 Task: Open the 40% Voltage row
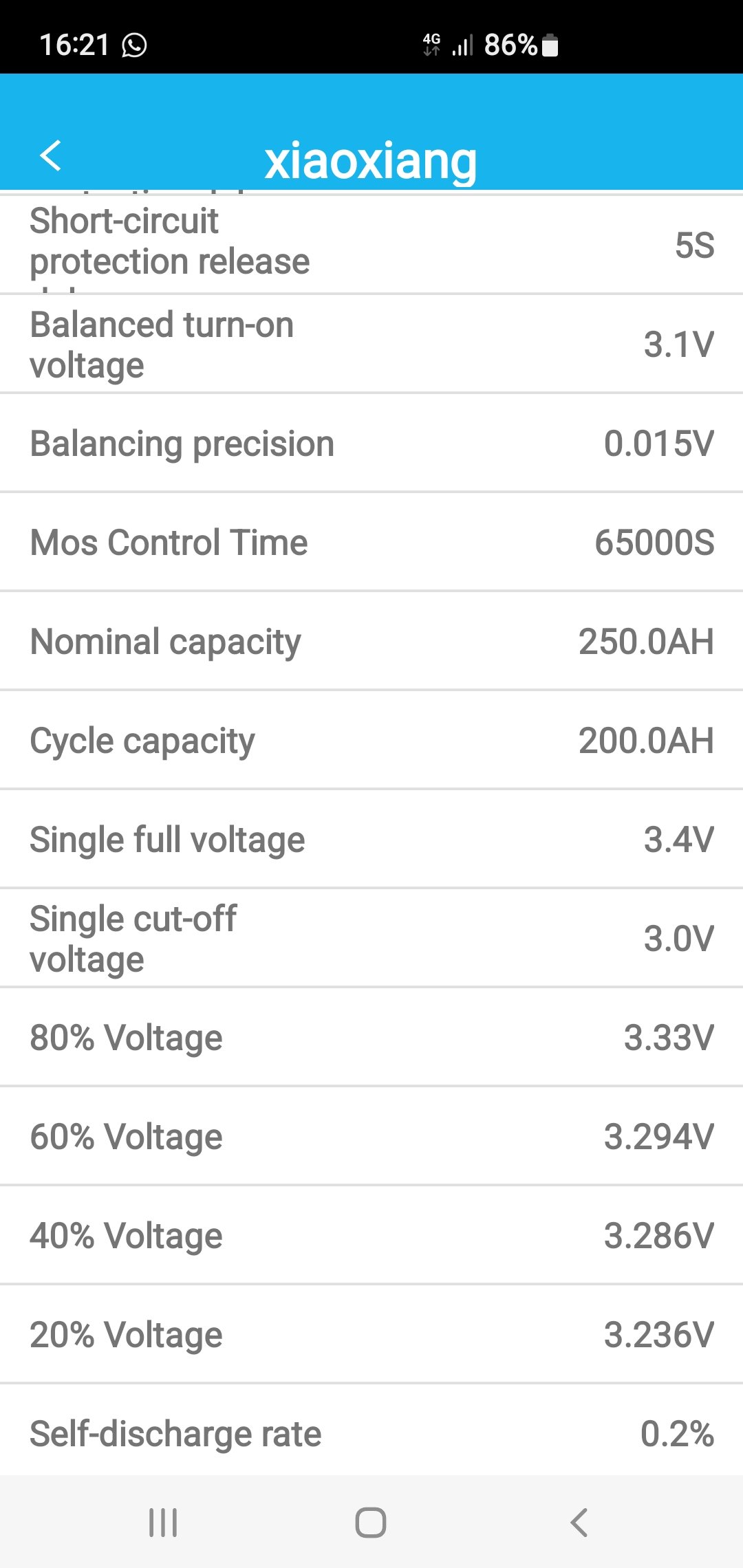pyautogui.click(x=371, y=1236)
